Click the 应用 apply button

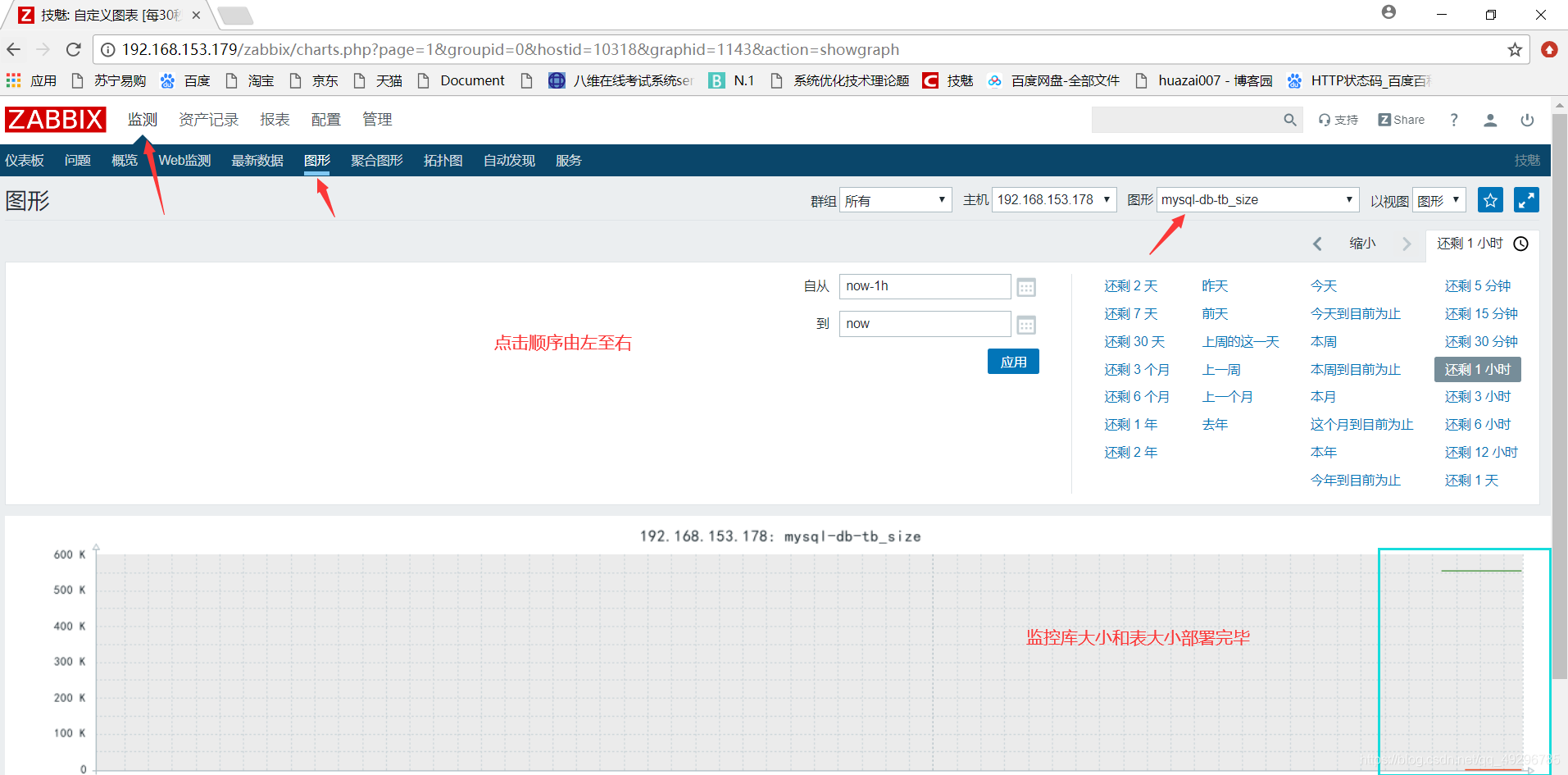pos(1013,362)
